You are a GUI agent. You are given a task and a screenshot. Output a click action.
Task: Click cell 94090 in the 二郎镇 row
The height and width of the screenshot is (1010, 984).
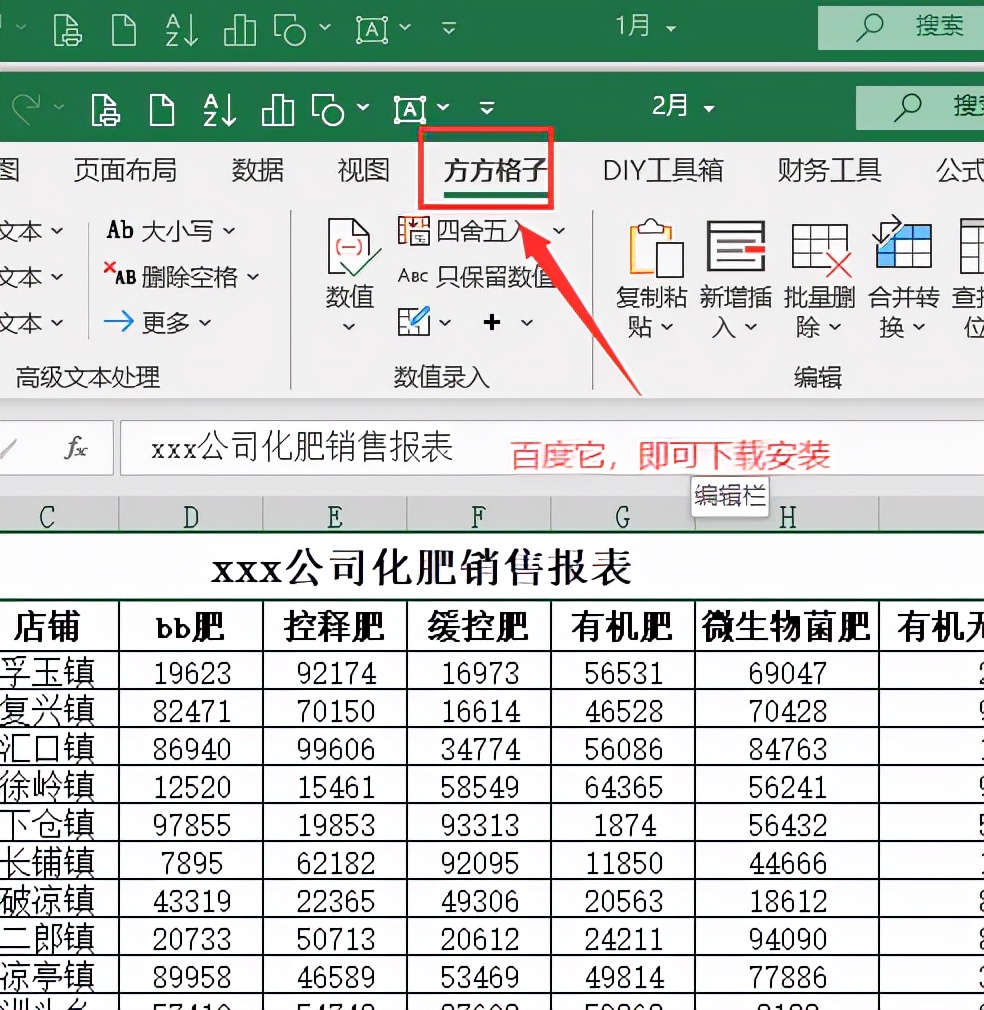(787, 939)
